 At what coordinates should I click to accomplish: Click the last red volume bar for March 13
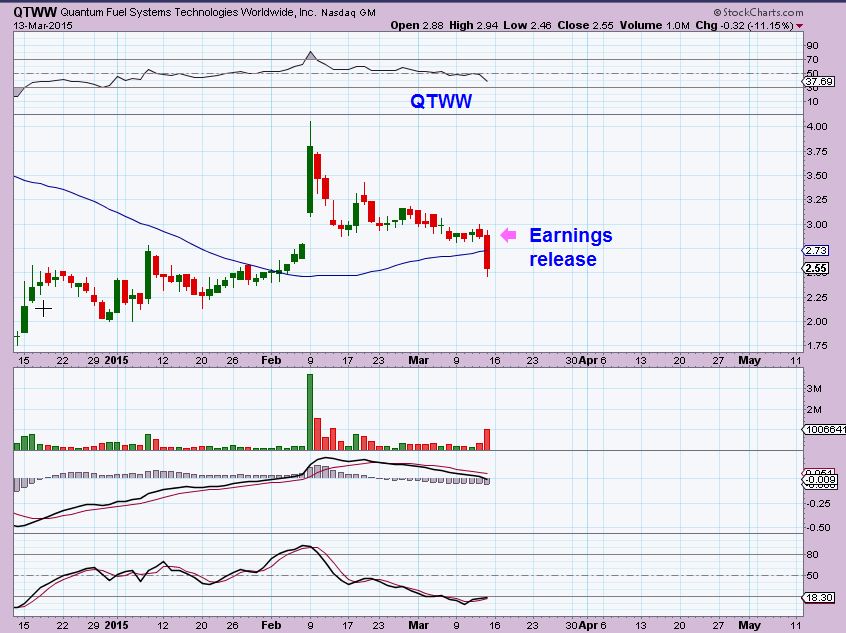point(487,439)
